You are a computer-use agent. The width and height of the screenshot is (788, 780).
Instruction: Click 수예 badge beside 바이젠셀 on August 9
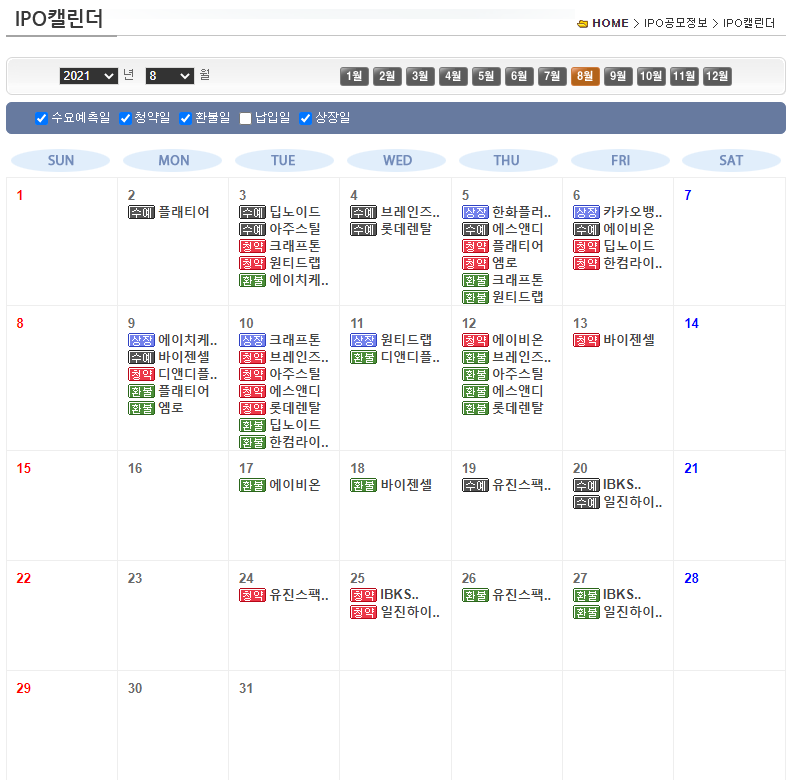click(141, 357)
